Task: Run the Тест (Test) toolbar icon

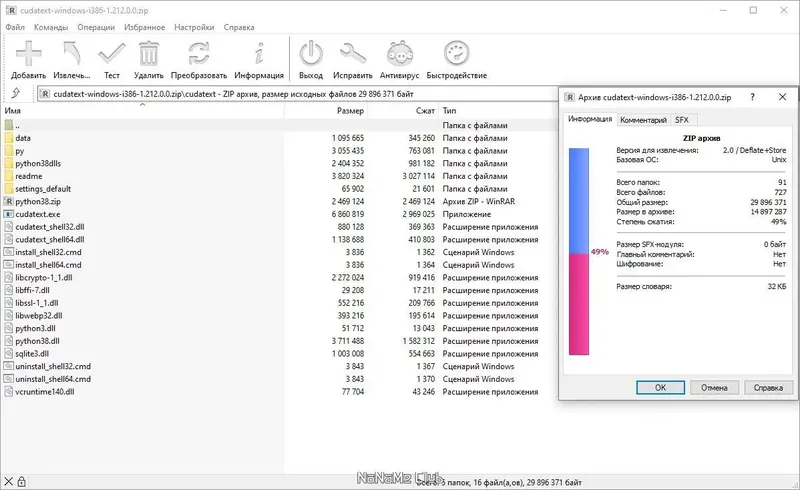Action: coord(112,54)
